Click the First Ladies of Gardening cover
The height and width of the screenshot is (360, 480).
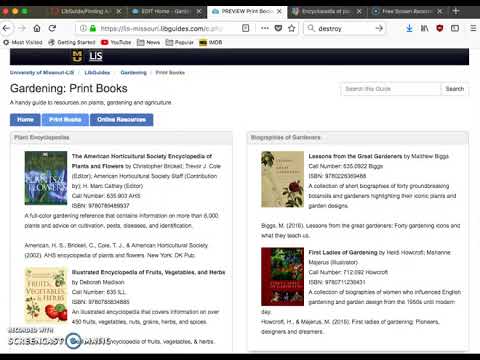(282, 277)
